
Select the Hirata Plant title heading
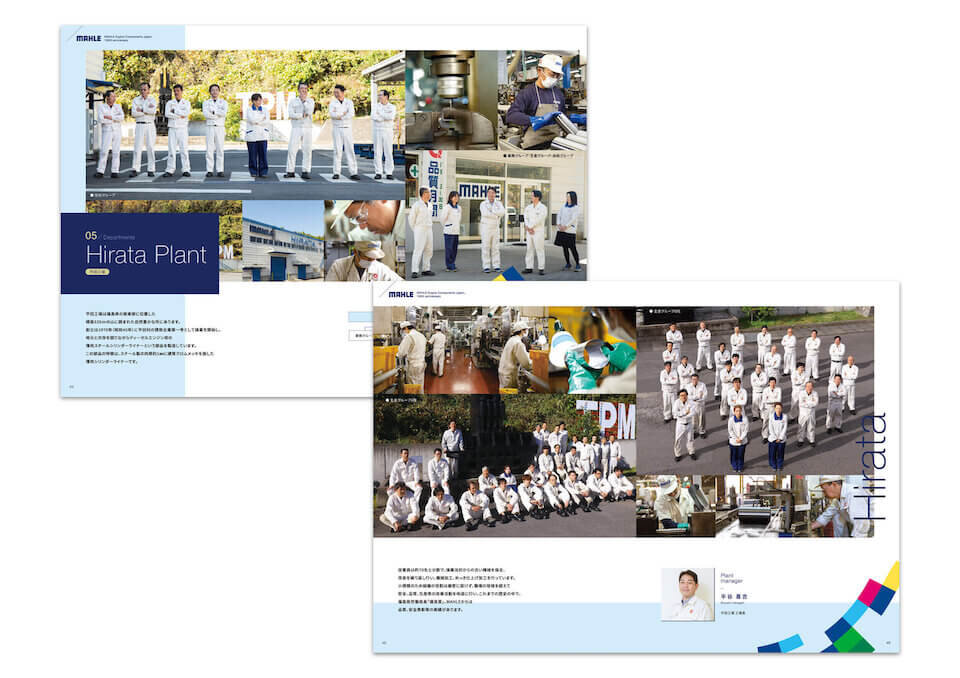pyautogui.click(x=138, y=255)
